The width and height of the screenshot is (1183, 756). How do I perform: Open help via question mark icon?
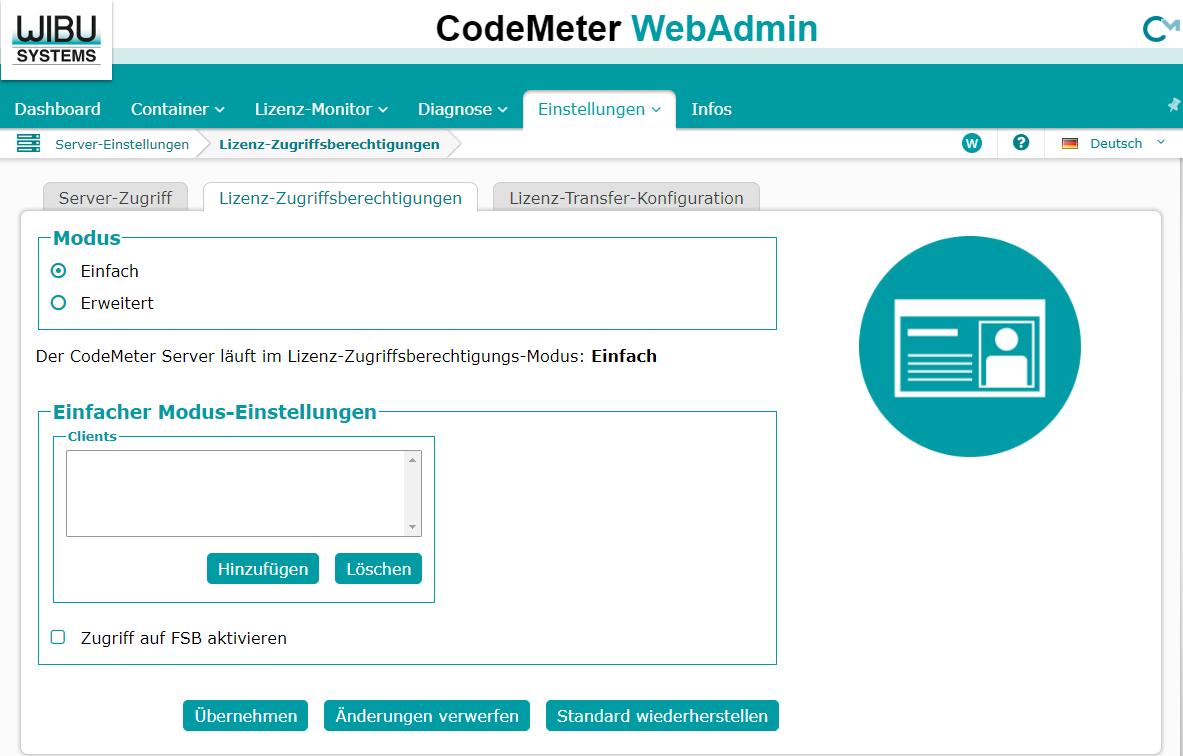(x=1021, y=142)
